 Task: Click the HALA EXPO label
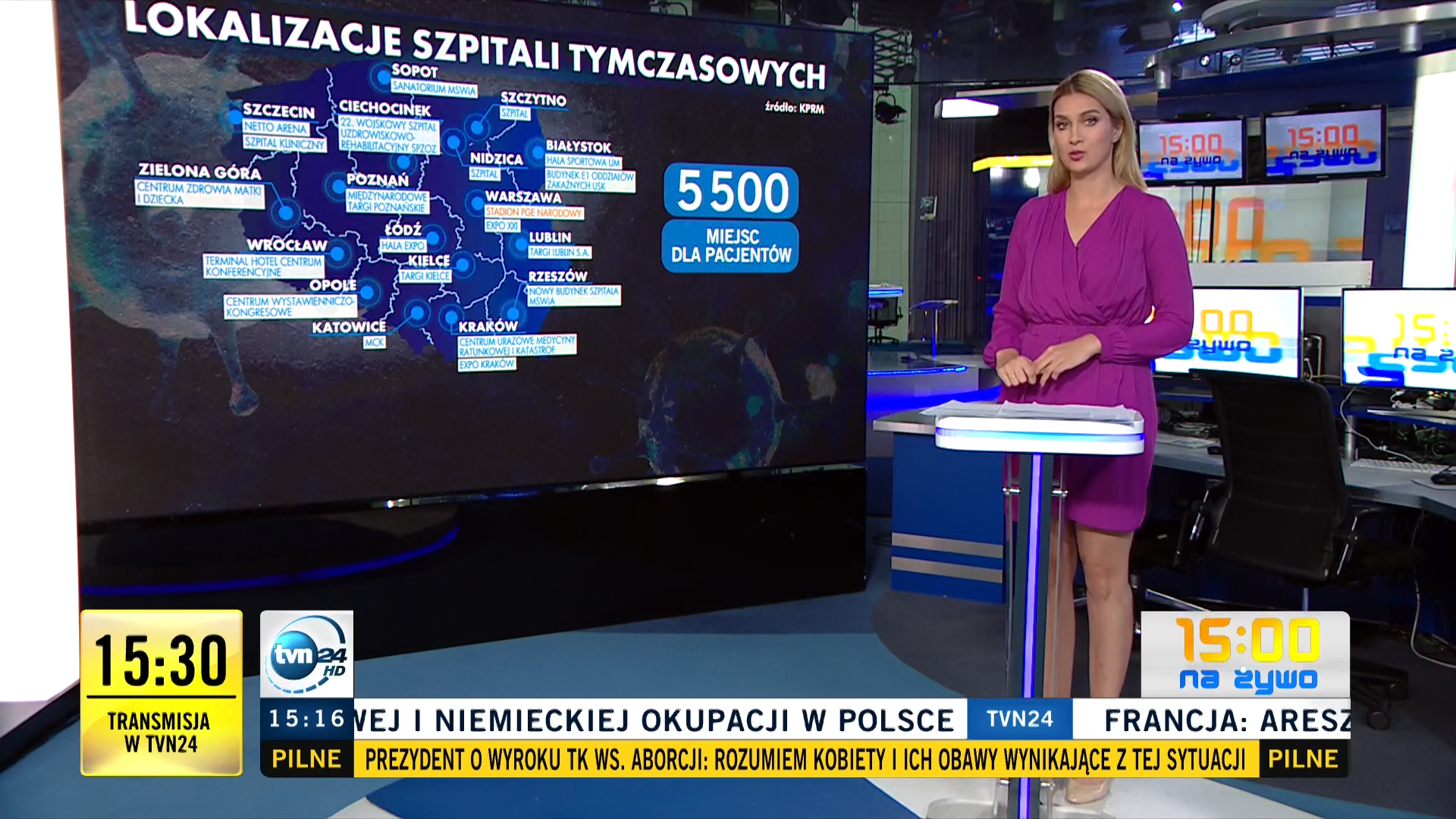(403, 246)
